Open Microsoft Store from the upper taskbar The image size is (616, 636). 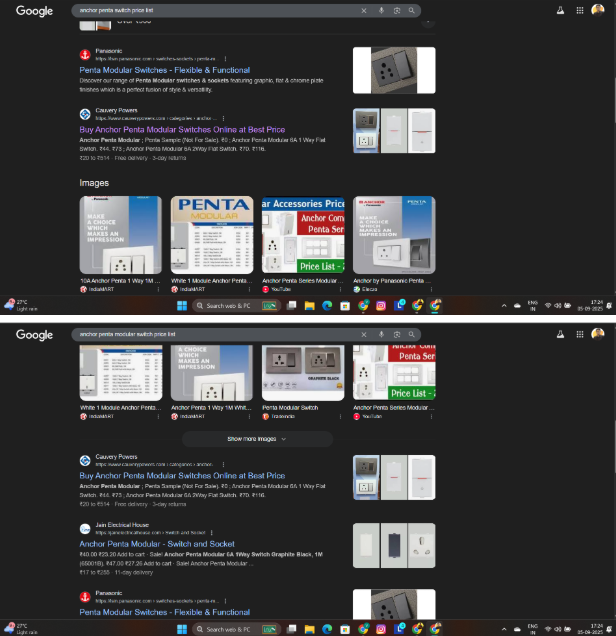click(345, 306)
